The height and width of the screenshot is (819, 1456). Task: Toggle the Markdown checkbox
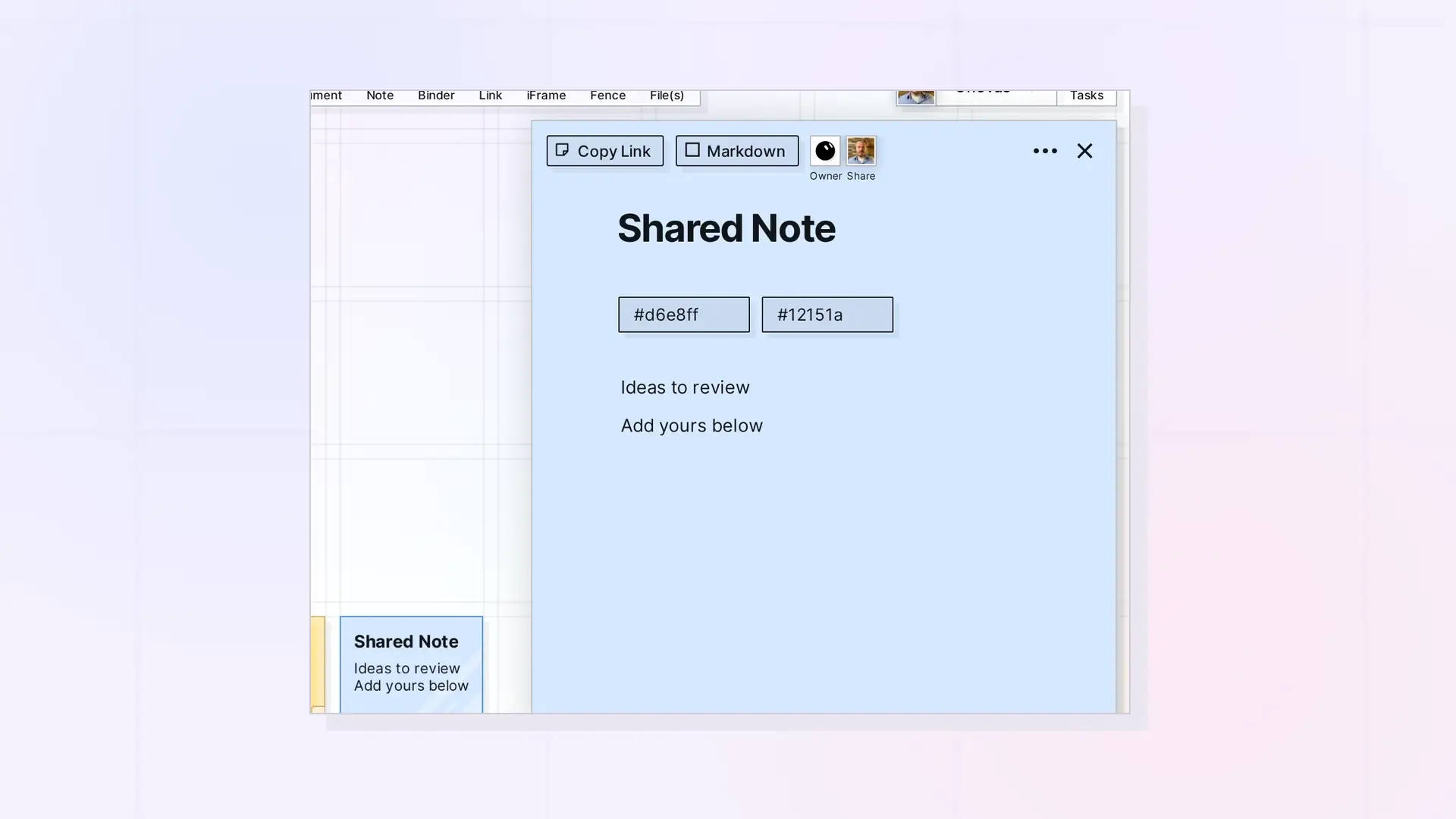pyautogui.click(x=692, y=150)
